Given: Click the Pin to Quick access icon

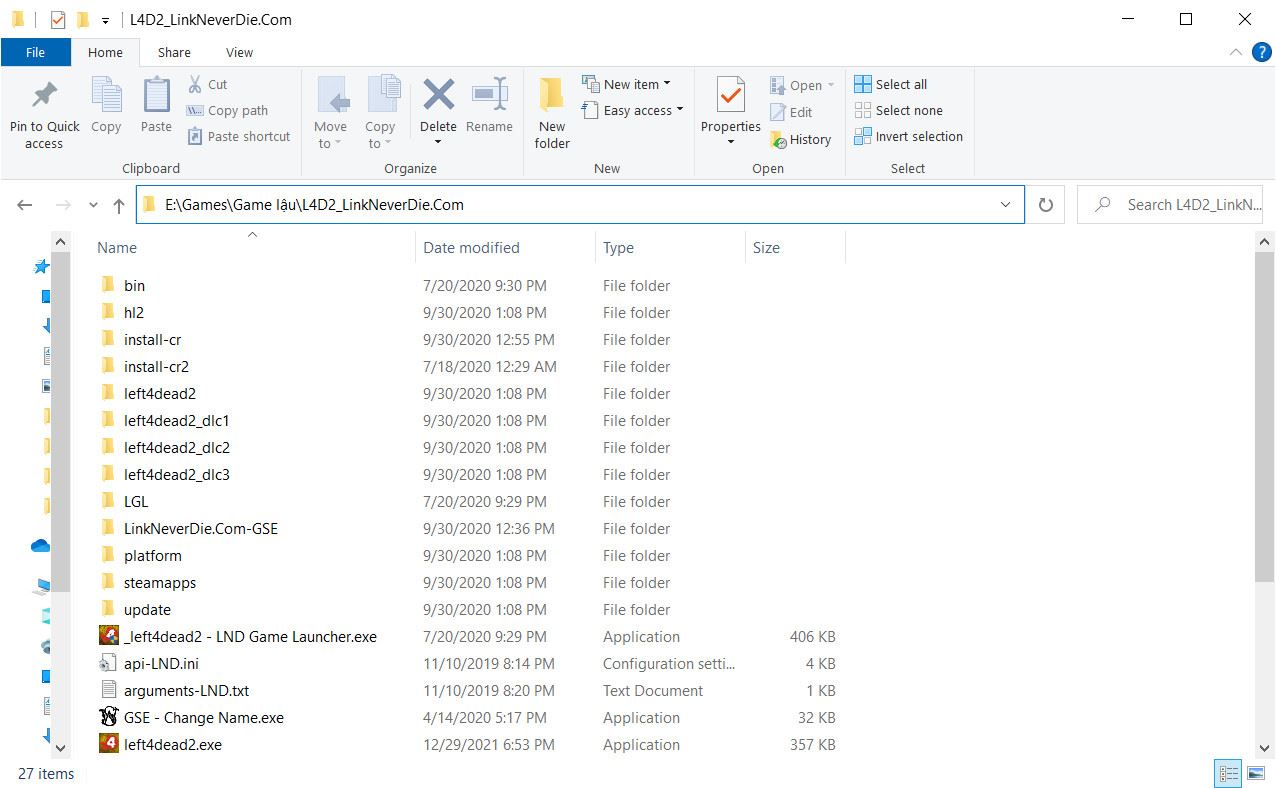Looking at the screenshot, I should pyautogui.click(x=44, y=96).
